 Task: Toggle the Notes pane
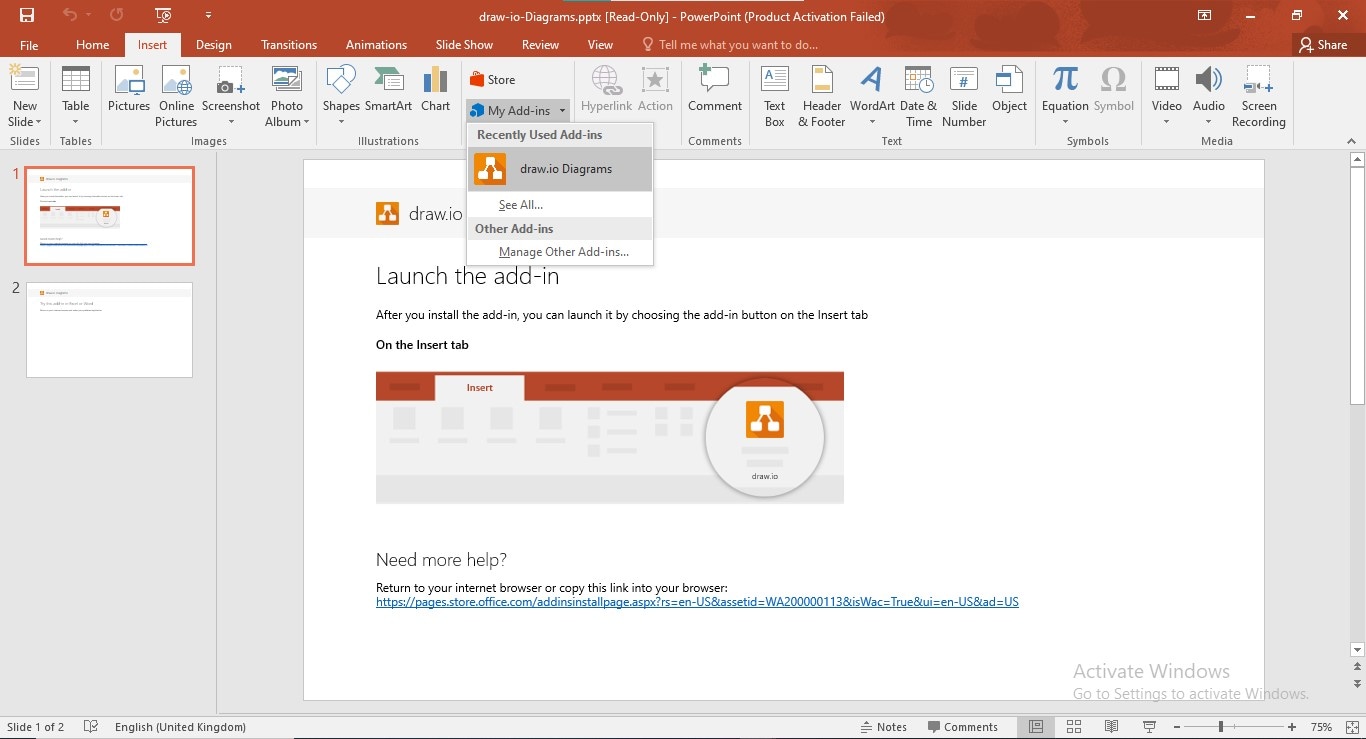tap(884, 727)
